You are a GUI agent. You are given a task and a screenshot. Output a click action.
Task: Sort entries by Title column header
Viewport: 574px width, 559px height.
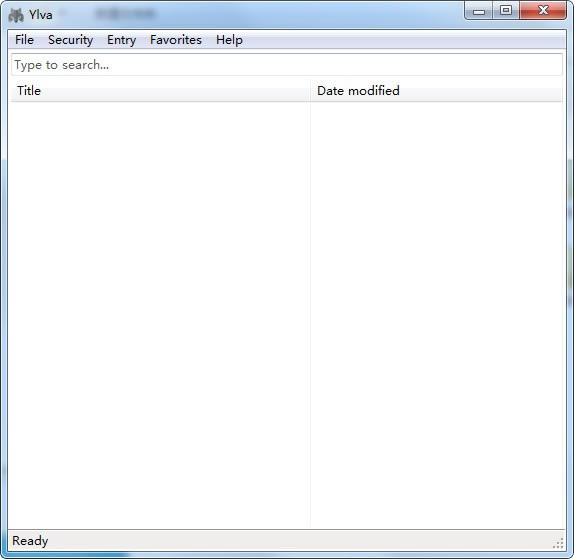click(160, 90)
